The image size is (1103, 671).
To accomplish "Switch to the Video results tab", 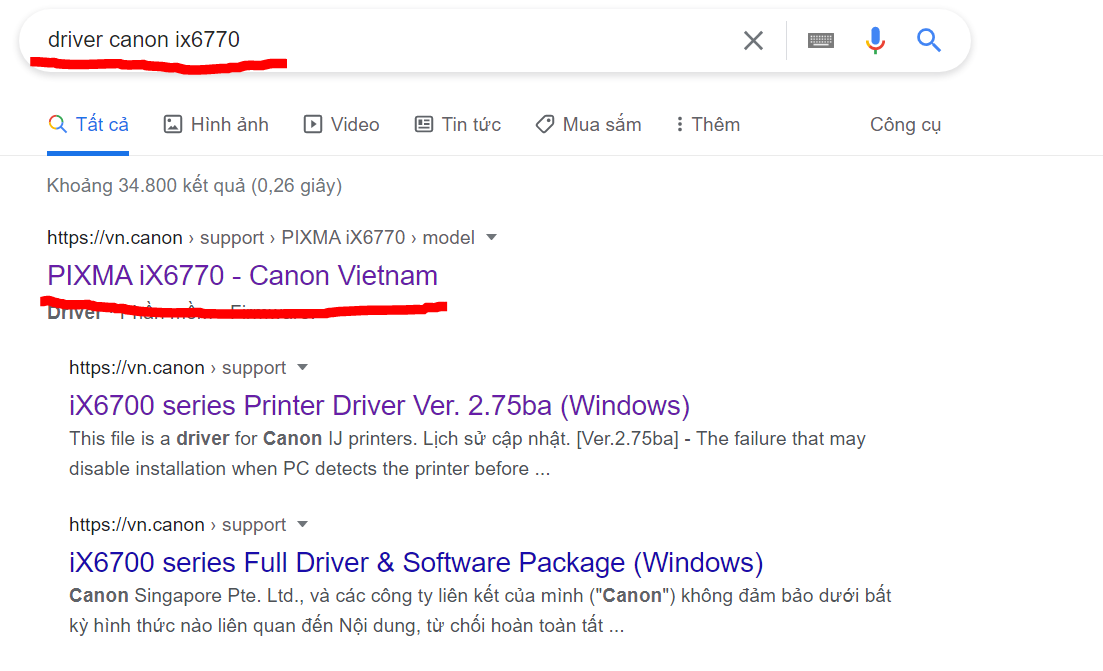I will point(342,125).
